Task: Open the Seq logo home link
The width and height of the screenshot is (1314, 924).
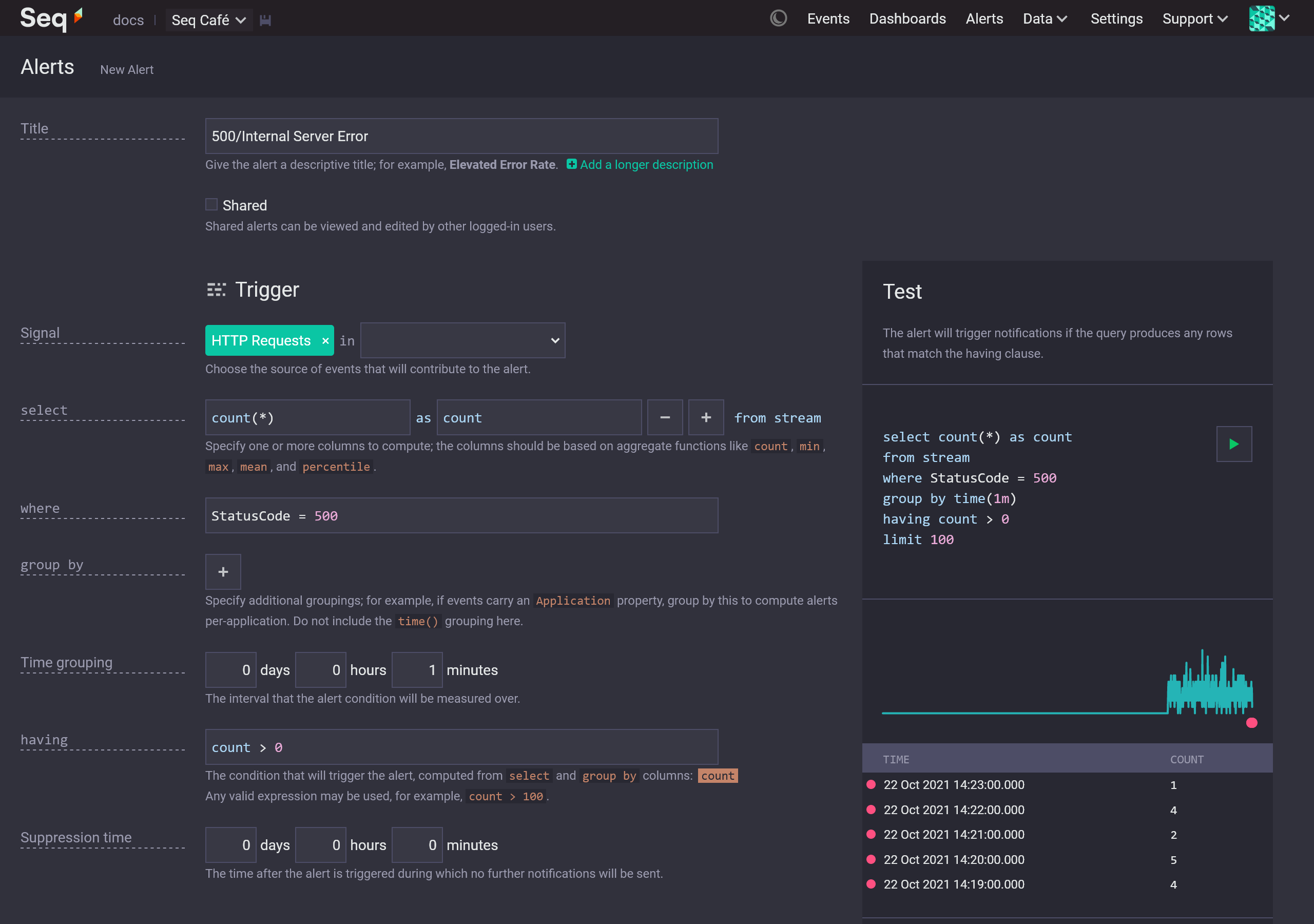Action: point(51,18)
